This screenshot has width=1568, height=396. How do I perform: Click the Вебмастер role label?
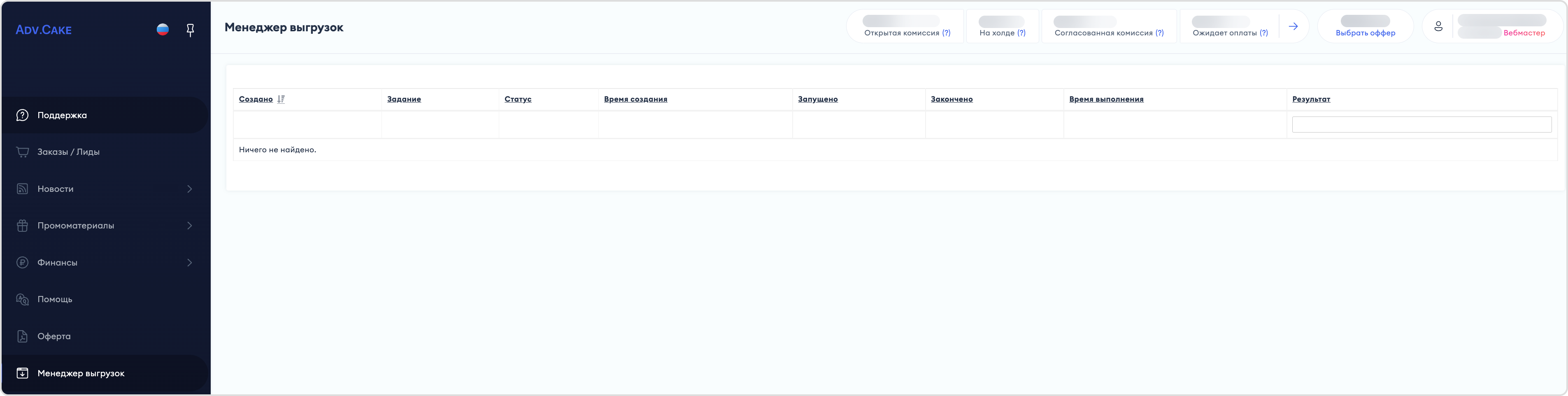(1524, 33)
